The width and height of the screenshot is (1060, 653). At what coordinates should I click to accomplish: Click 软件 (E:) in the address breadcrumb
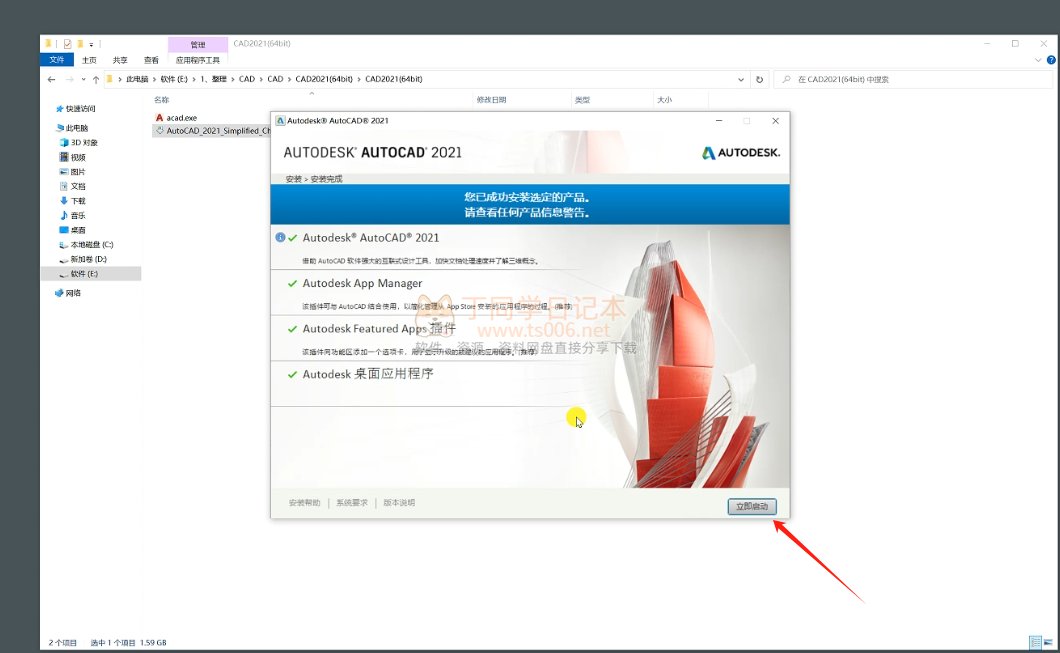174,79
